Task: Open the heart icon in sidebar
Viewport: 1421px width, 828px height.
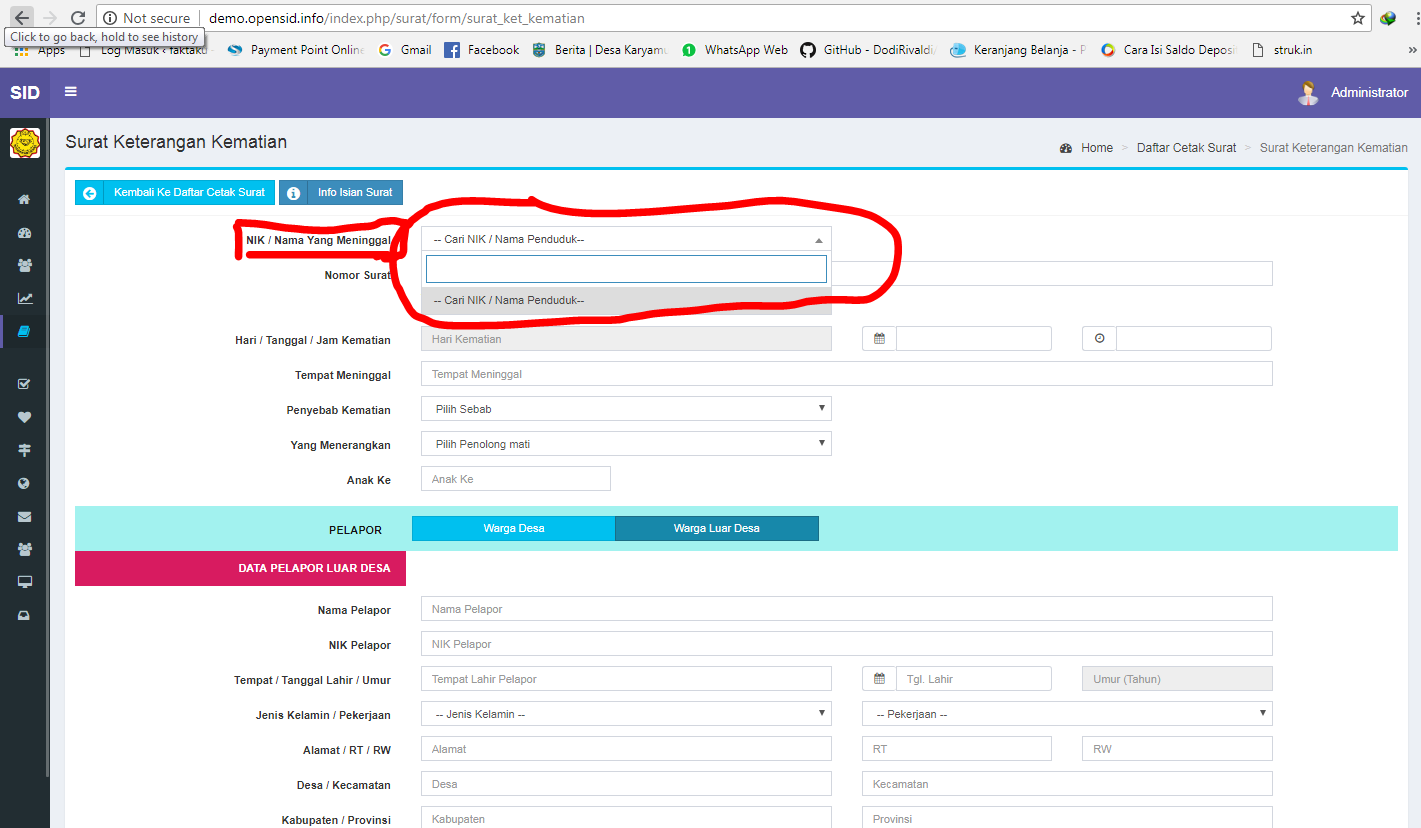Action: [24, 417]
